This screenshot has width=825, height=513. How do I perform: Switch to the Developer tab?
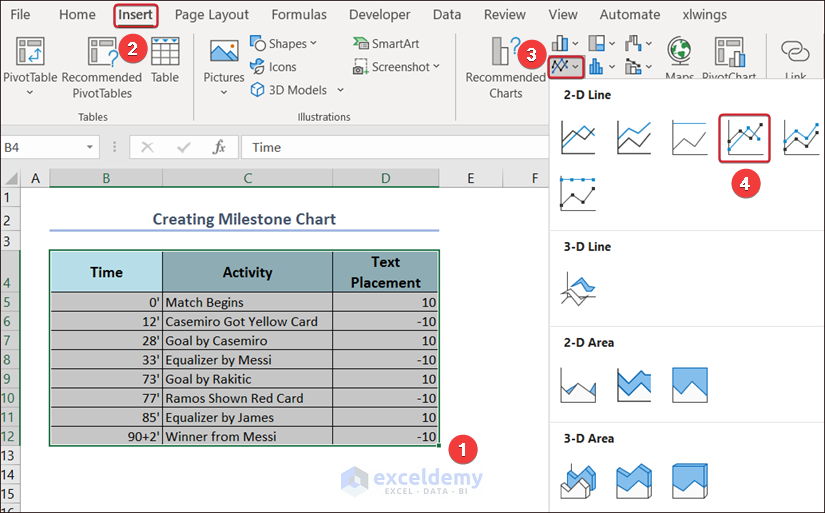379,15
